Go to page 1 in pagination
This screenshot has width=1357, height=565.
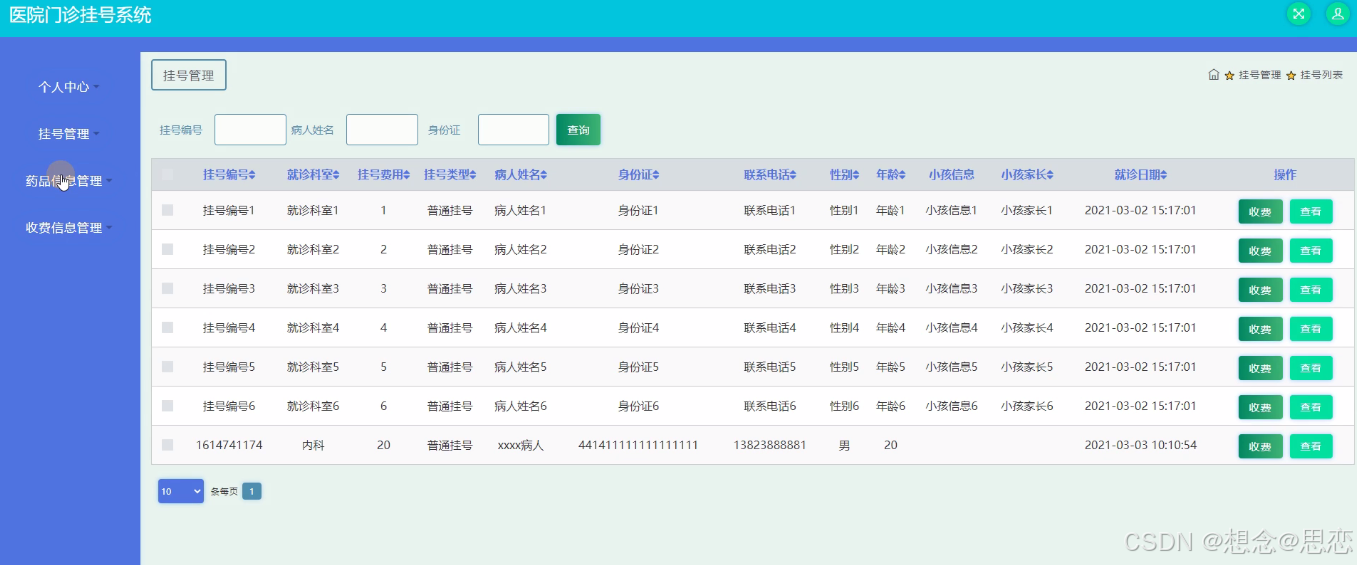coord(252,491)
